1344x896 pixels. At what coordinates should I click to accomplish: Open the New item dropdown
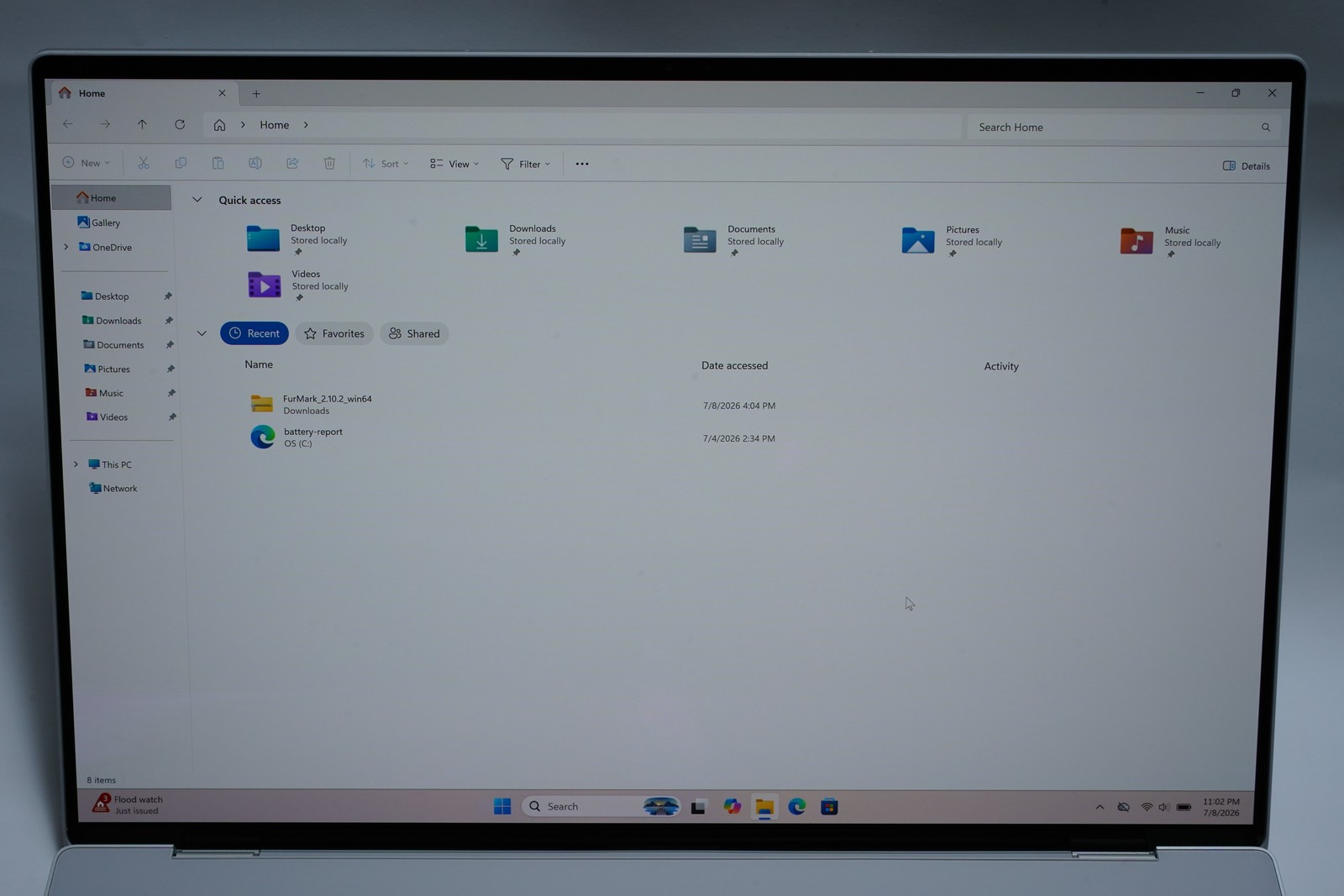click(x=87, y=163)
